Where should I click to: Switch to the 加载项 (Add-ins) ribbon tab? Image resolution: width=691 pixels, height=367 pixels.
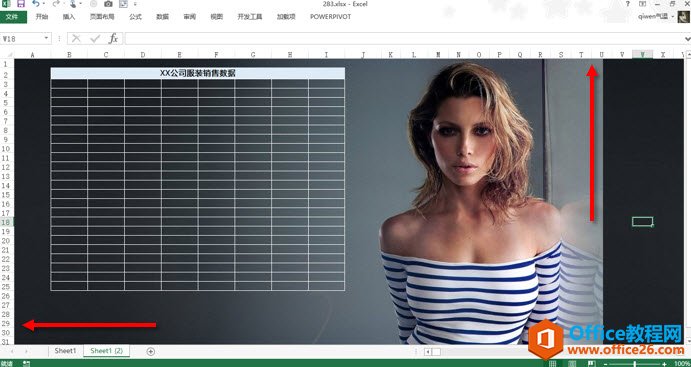pyautogui.click(x=286, y=17)
